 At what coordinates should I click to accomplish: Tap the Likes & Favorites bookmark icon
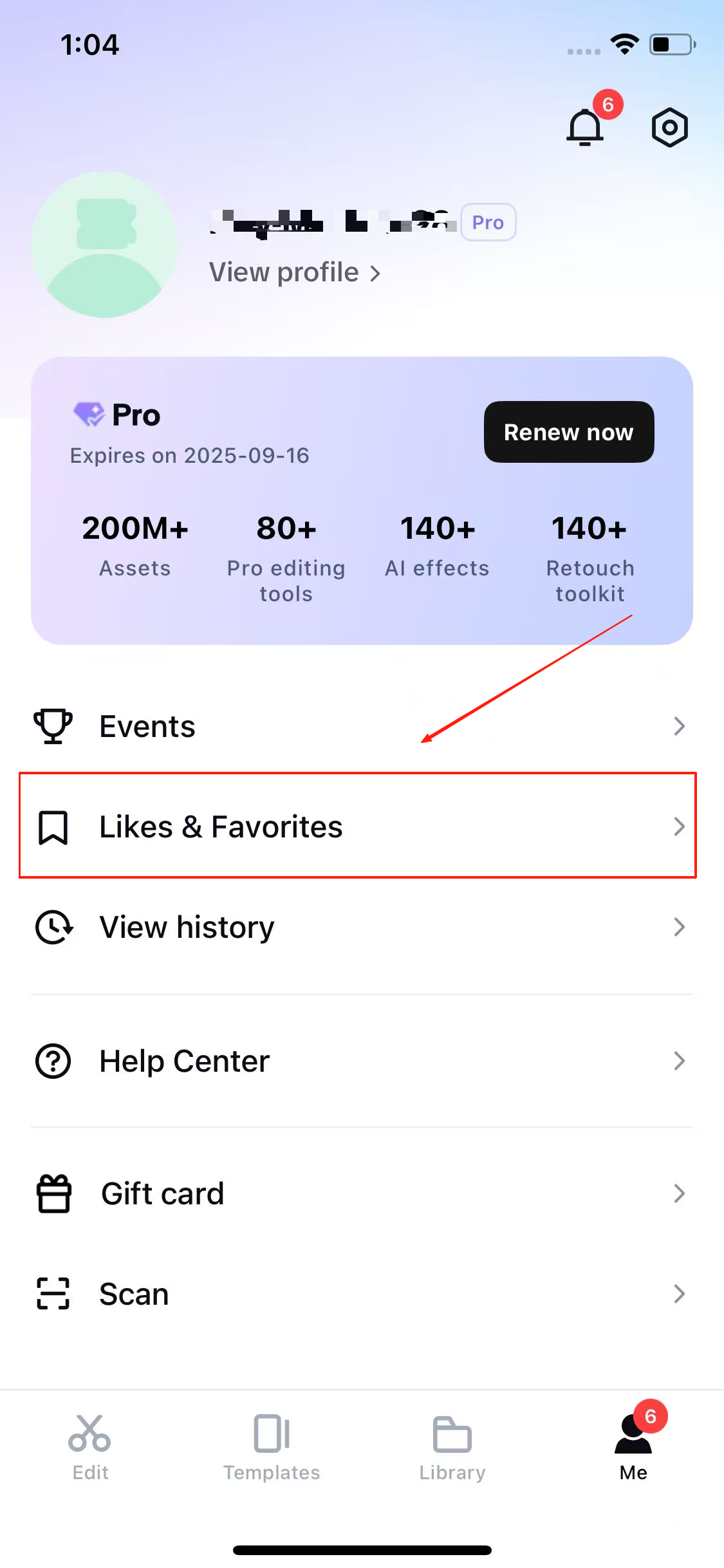53,827
